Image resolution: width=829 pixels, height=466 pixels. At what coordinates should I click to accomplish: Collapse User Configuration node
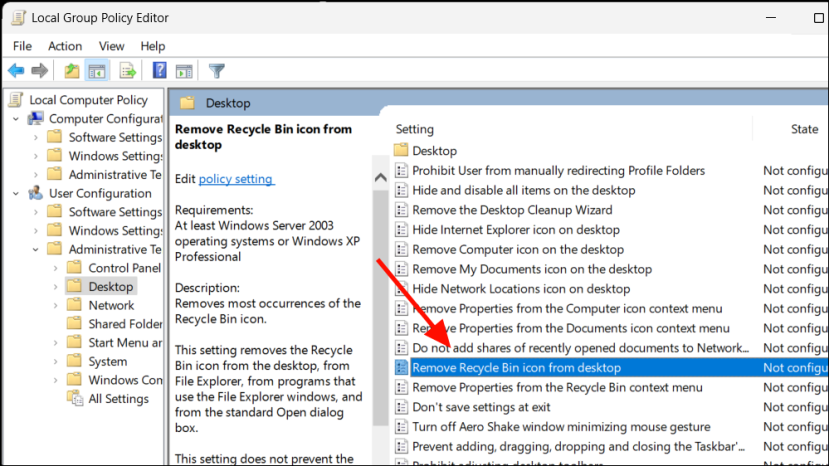pyautogui.click(x=16, y=193)
